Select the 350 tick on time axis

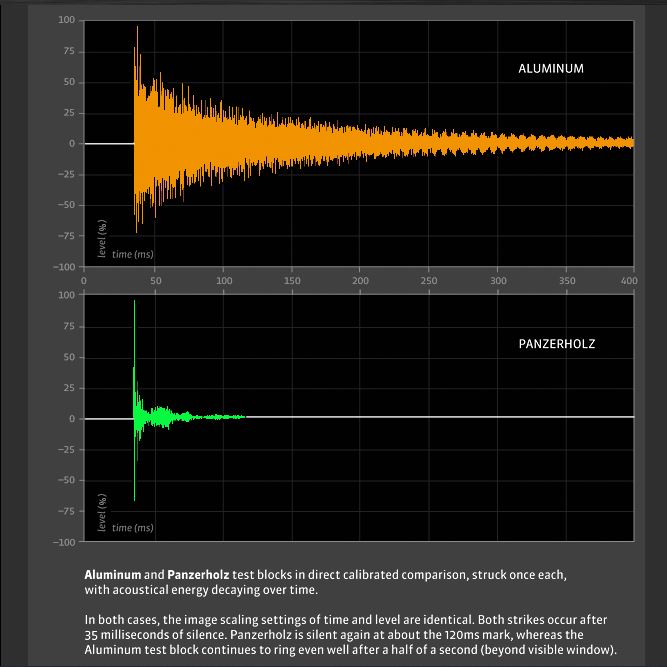point(567,281)
